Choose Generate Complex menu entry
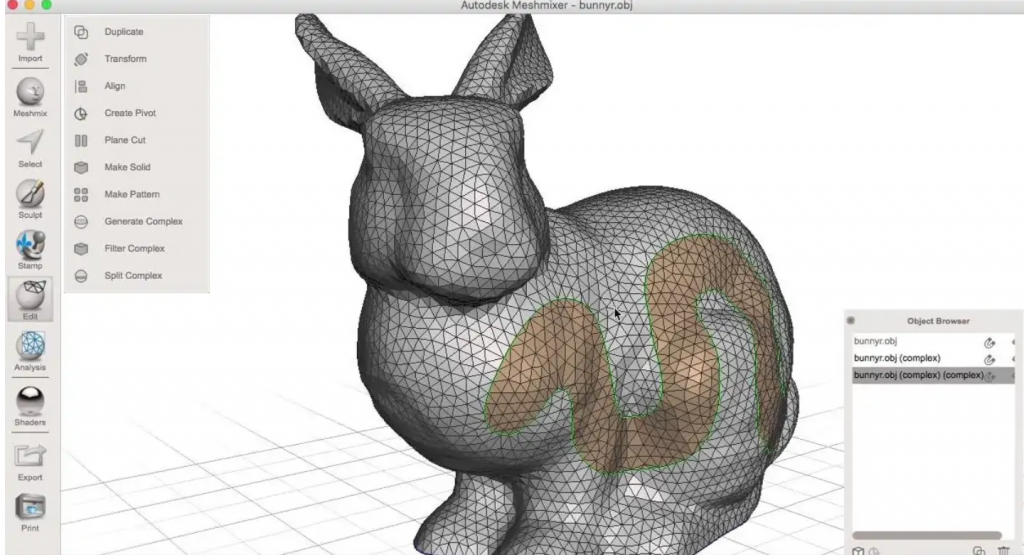 144,221
